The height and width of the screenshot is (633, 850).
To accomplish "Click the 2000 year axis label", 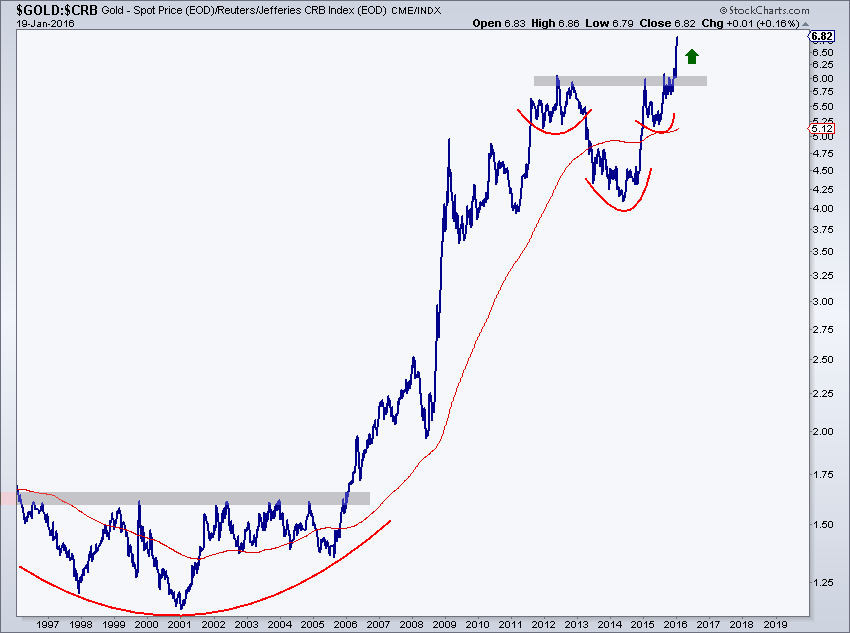I will tap(146, 625).
